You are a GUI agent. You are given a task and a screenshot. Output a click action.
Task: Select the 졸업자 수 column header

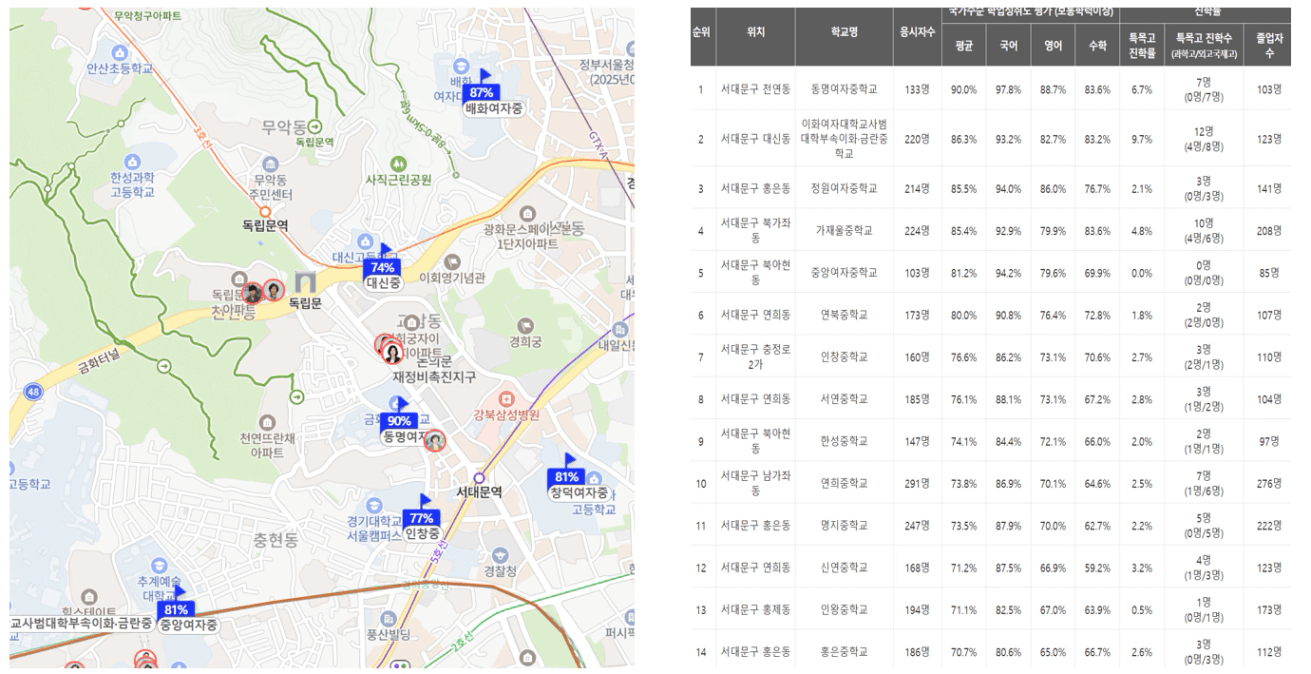pyautogui.click(x=1269, y=45)
